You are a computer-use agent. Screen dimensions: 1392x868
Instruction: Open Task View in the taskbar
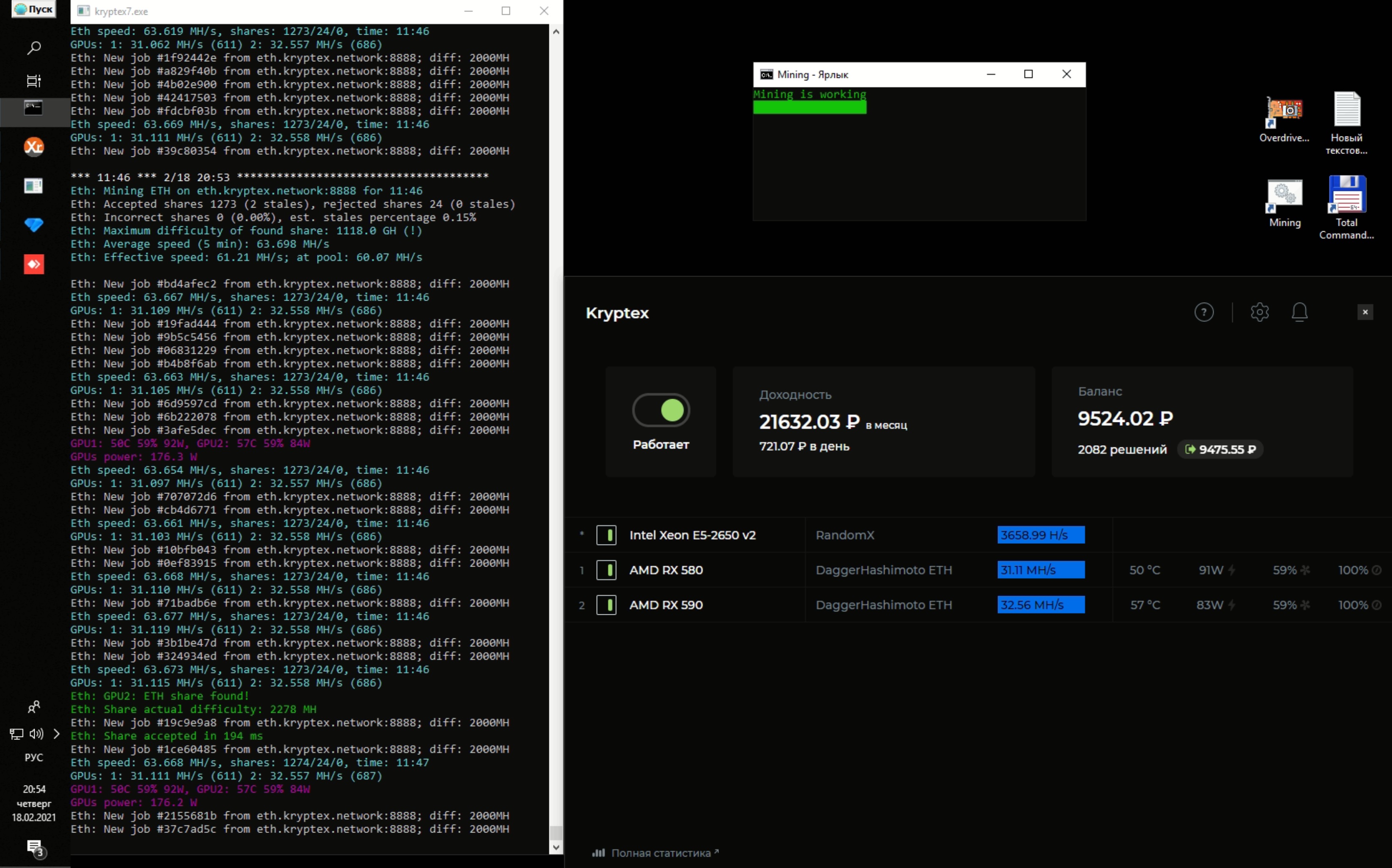pos(34,81)
